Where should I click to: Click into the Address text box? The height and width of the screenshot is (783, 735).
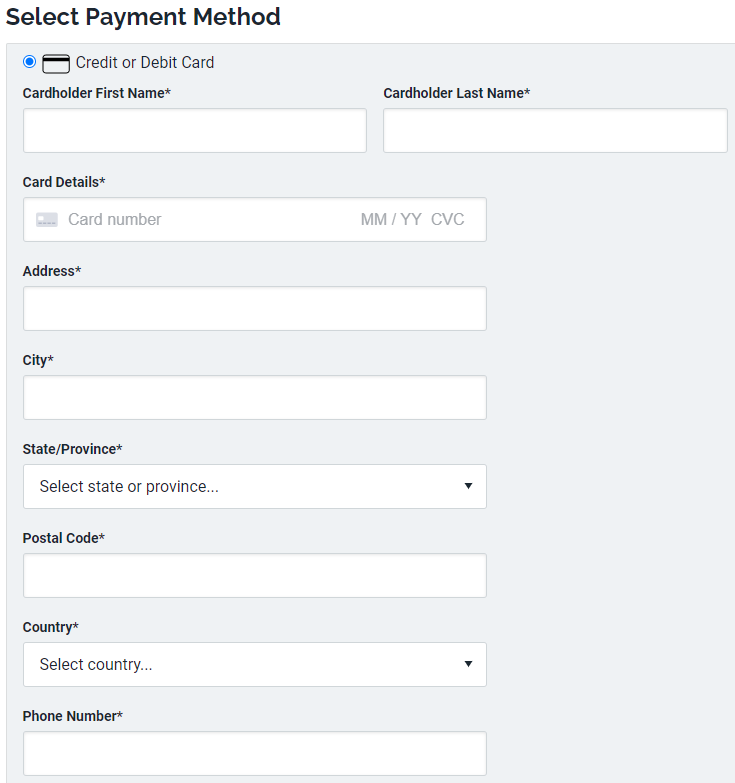pos(255,309)
